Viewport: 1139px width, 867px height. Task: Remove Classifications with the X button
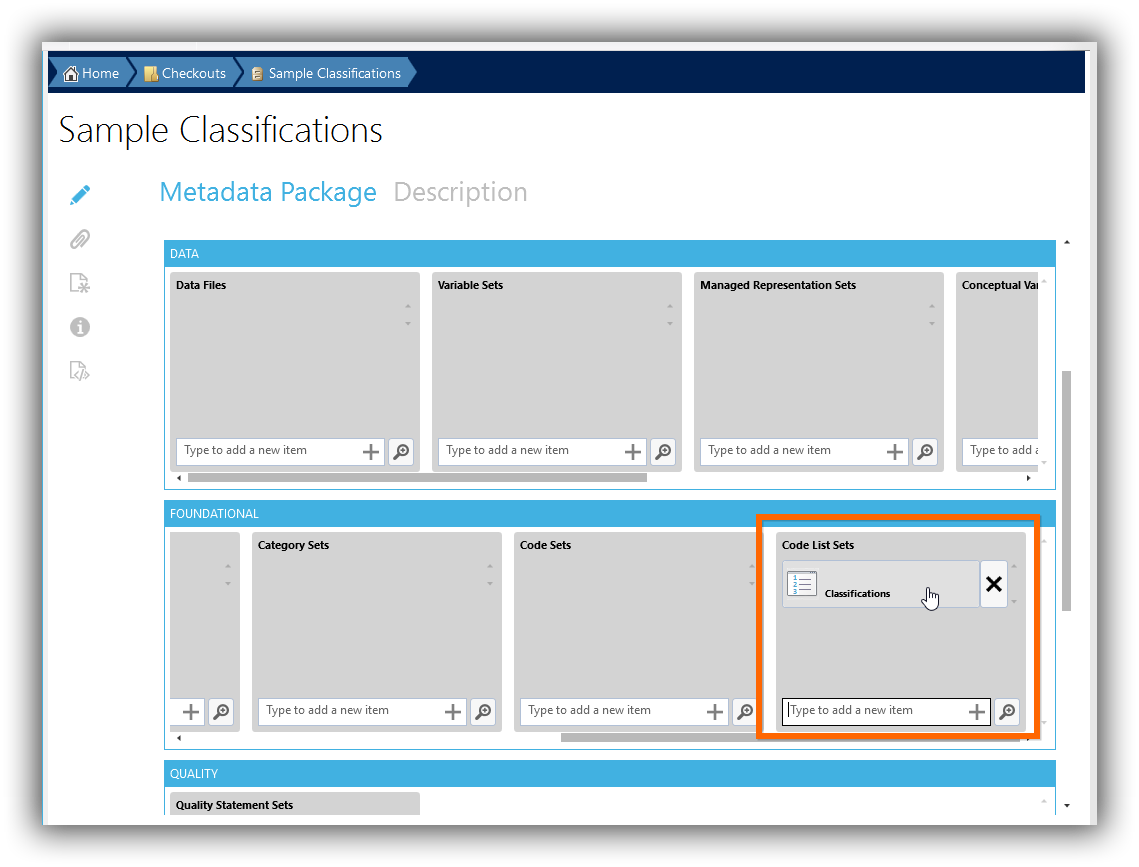[x=994, y=584]
